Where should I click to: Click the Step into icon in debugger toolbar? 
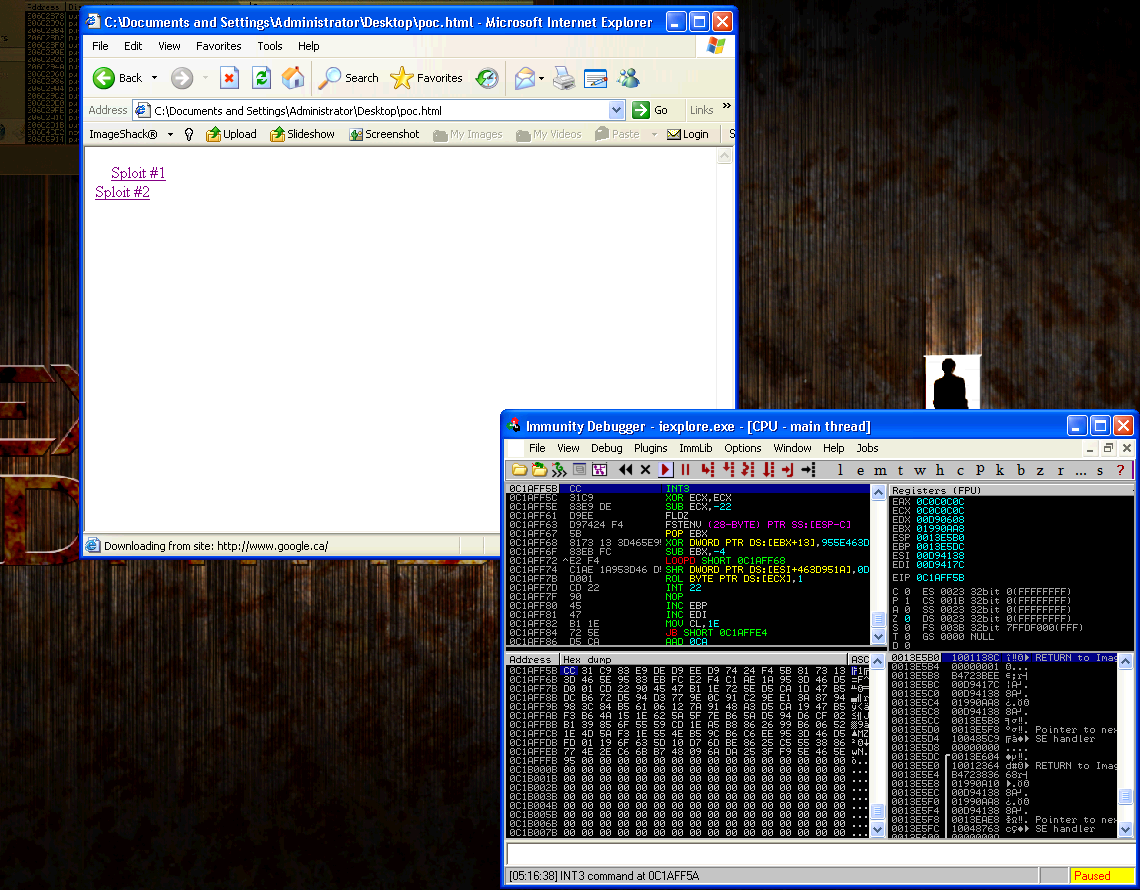[707, 470]
